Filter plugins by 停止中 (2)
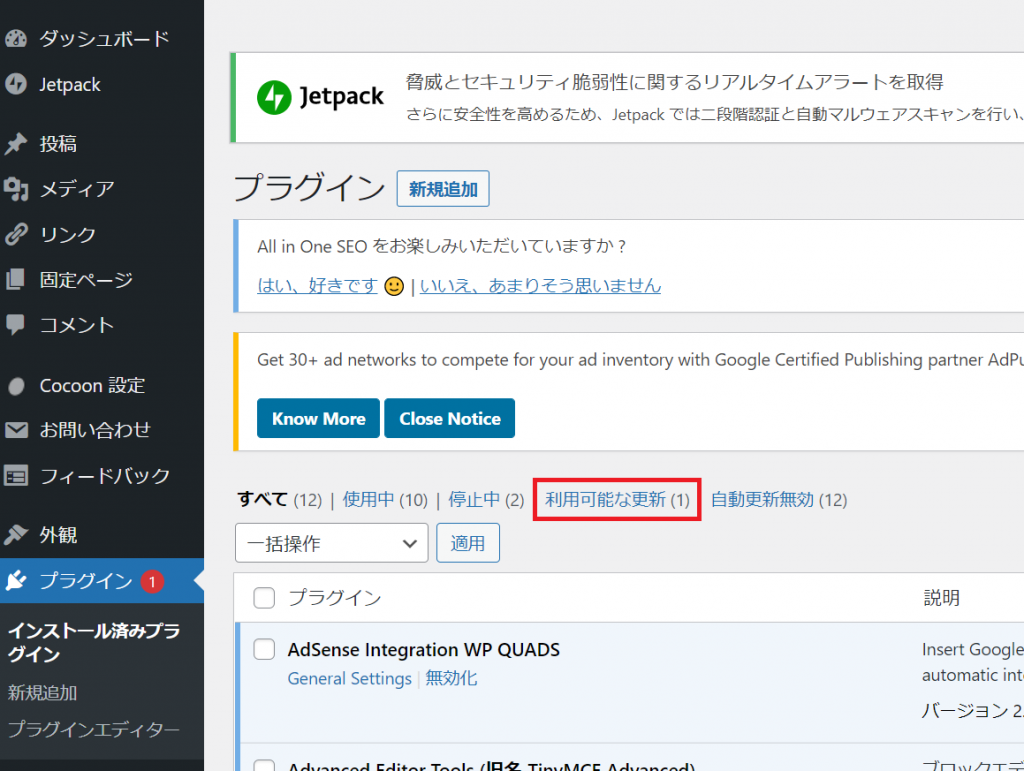This screenshot has width=1024, height=771. pyautogui.click(x=486, y=500)
